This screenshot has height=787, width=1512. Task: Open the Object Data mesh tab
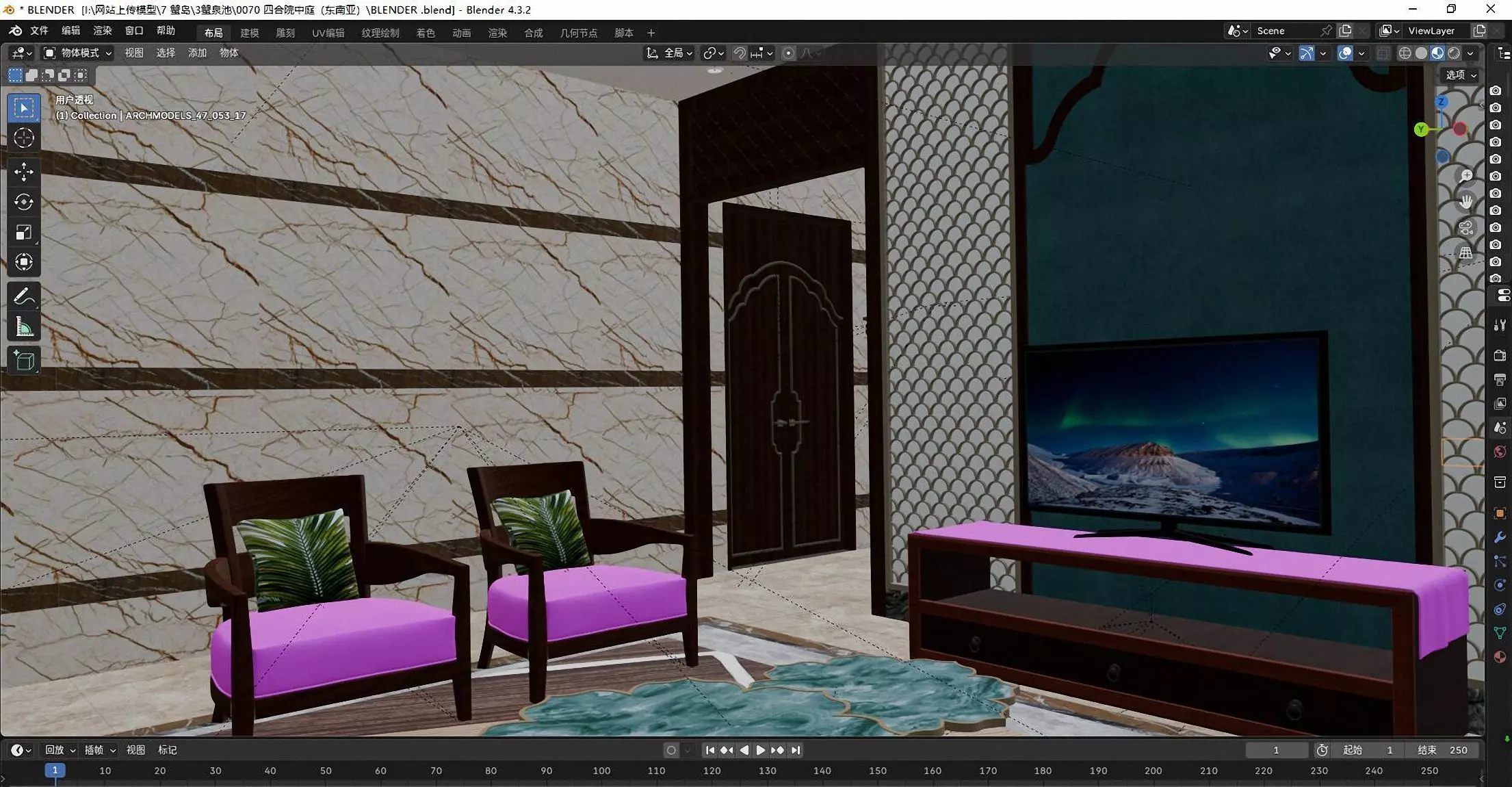[1500, 633]
